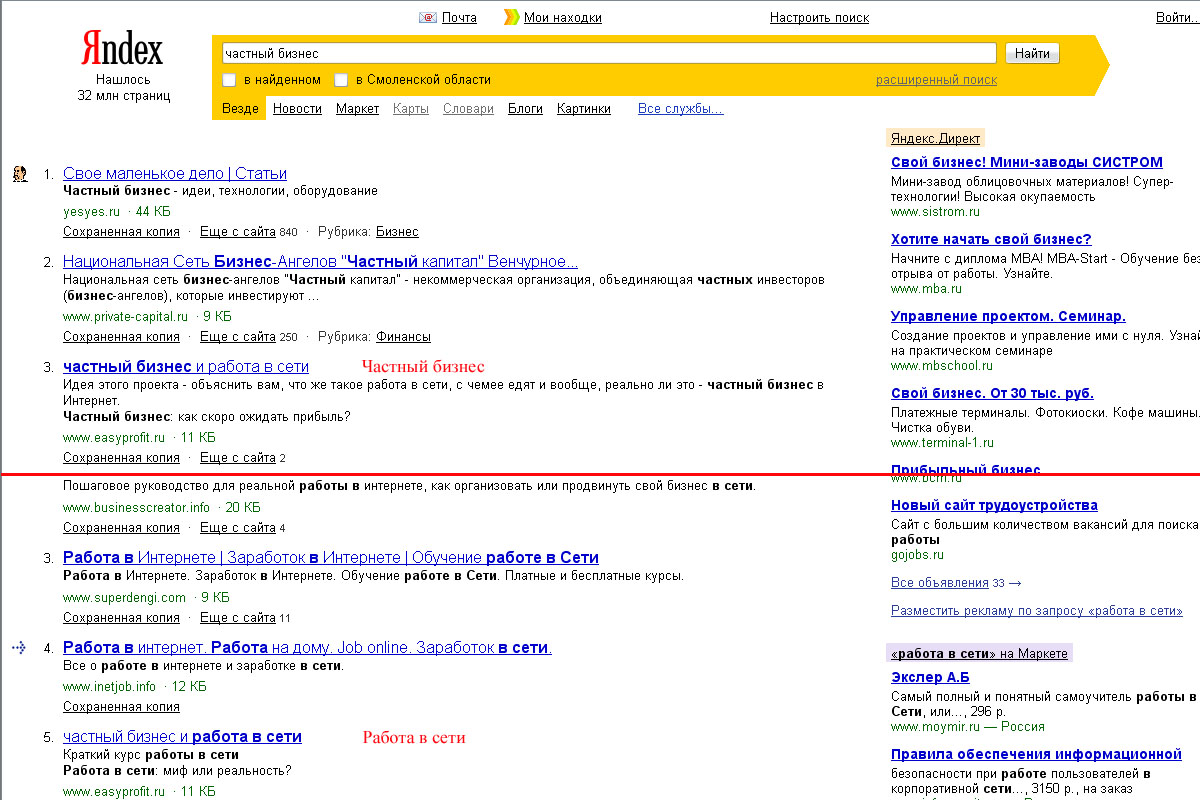
Task: Open расширенный поиск link
Action: (x=936, y=80)
